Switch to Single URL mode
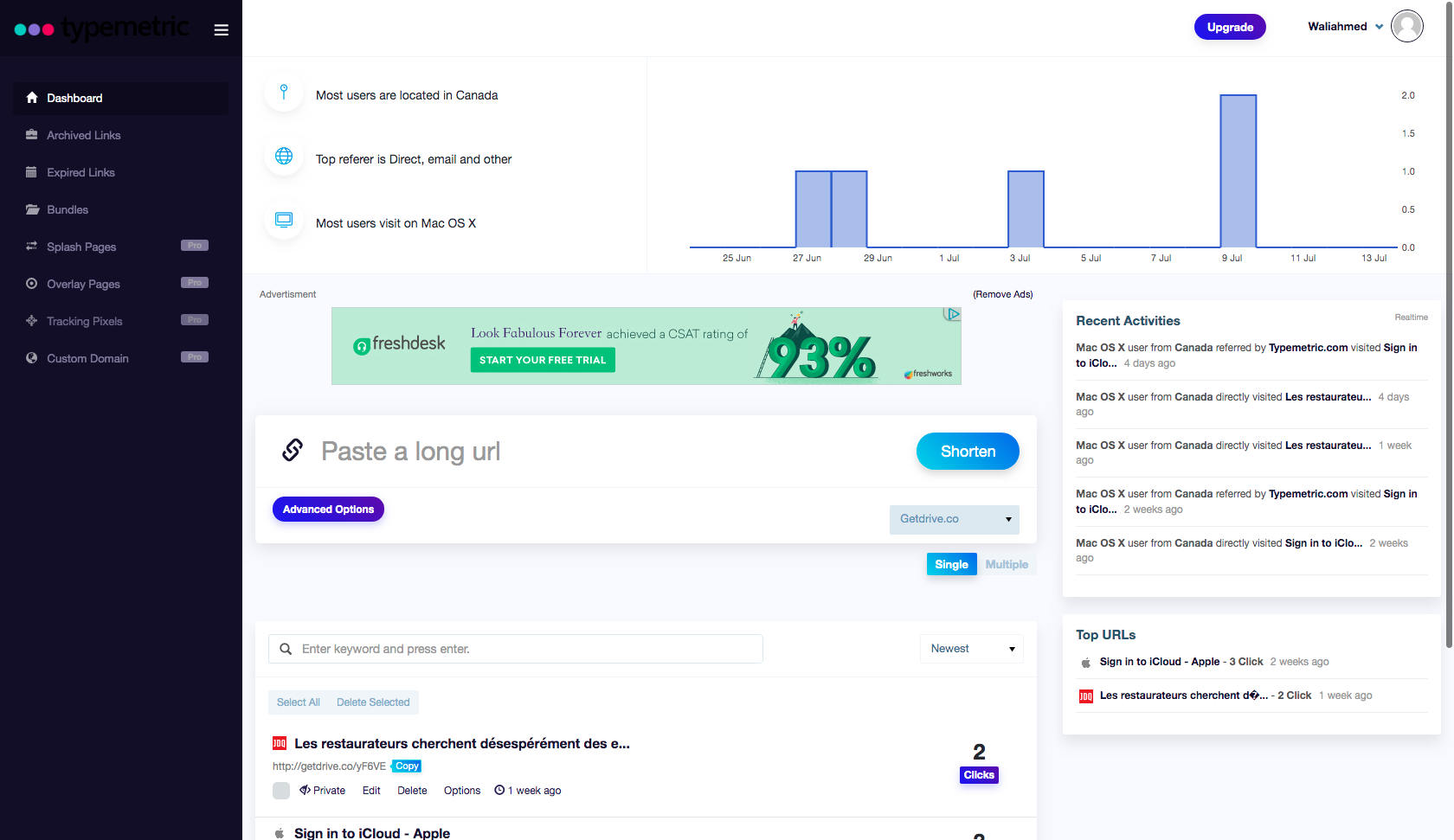The image size is (1454, 840). click(952, 564)
